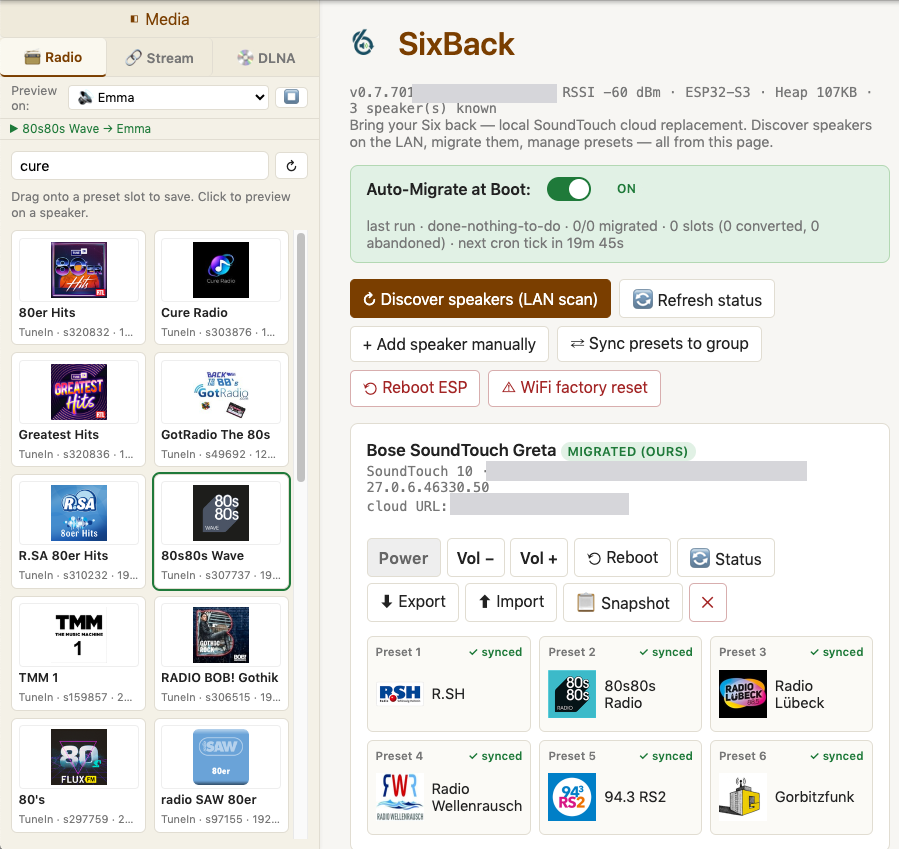Click the 94.3 RS2 logo in Preset 5
Screen dimensions: 899x849
(x=572, y=796)
